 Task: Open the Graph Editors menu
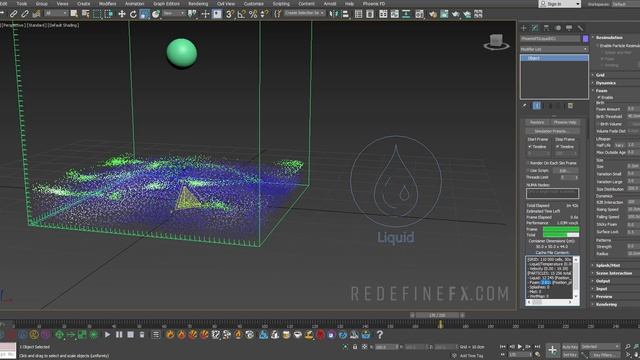point(166,4)
